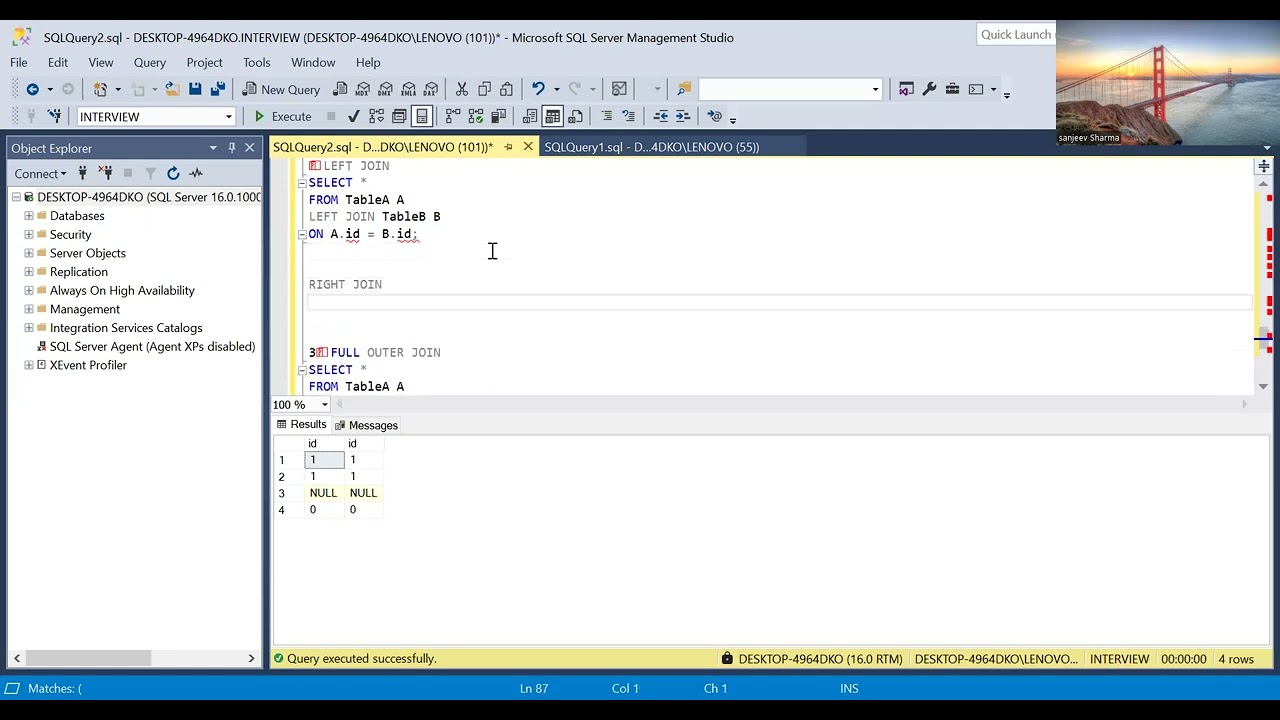Screen dimensions: 1280x720
Task: Click the Change Connection icon
Action: tap(54, 116)
